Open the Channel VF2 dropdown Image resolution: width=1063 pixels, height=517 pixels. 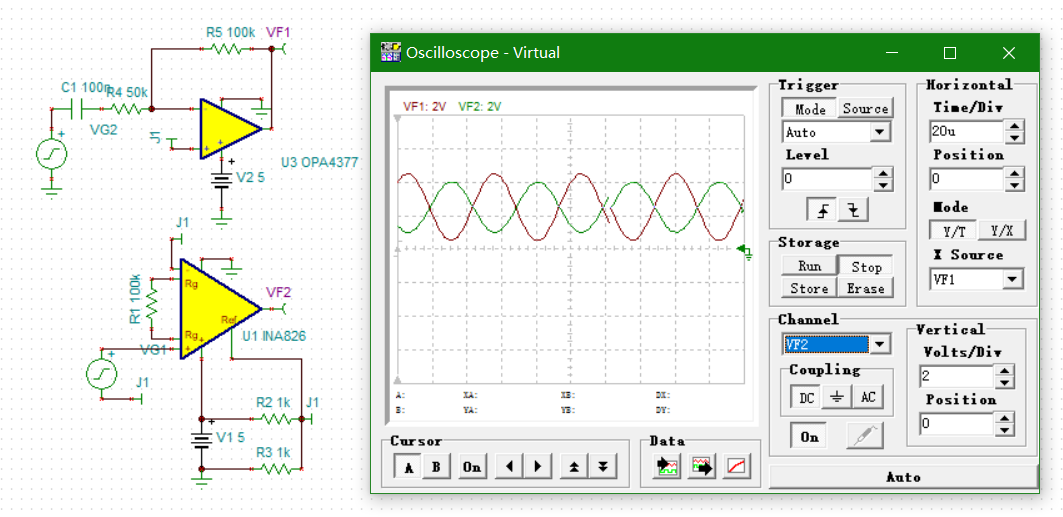pos(879,345)
